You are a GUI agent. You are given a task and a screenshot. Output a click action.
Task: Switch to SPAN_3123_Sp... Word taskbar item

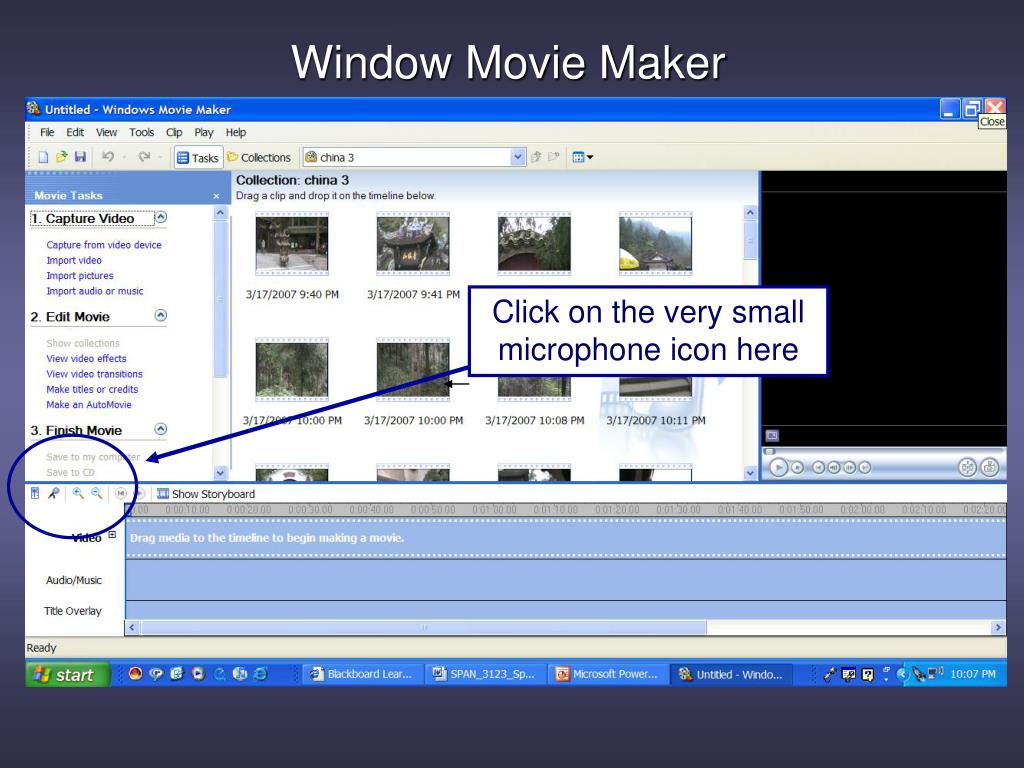click(x=485, y=675)
